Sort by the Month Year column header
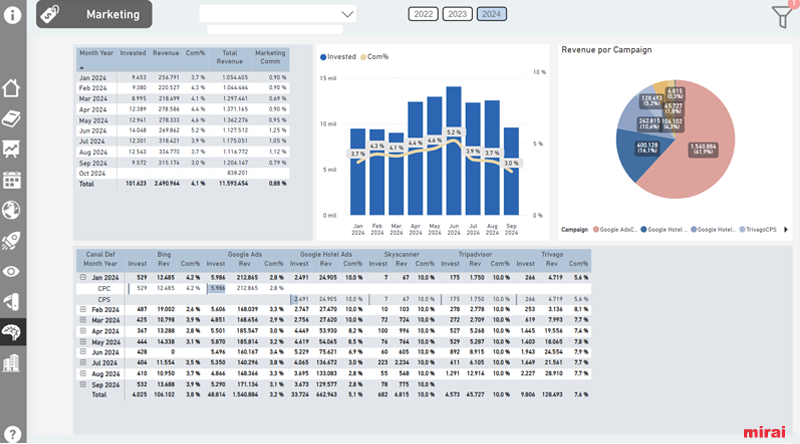The image size is (800, 444). pos(96,53)
